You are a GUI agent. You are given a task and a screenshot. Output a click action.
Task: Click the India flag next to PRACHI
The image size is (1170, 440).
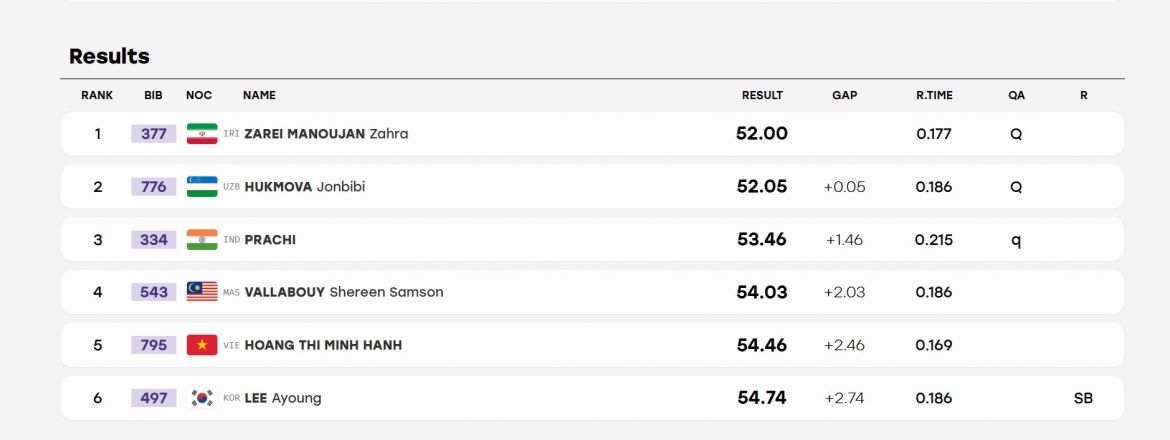click(202, 239)
